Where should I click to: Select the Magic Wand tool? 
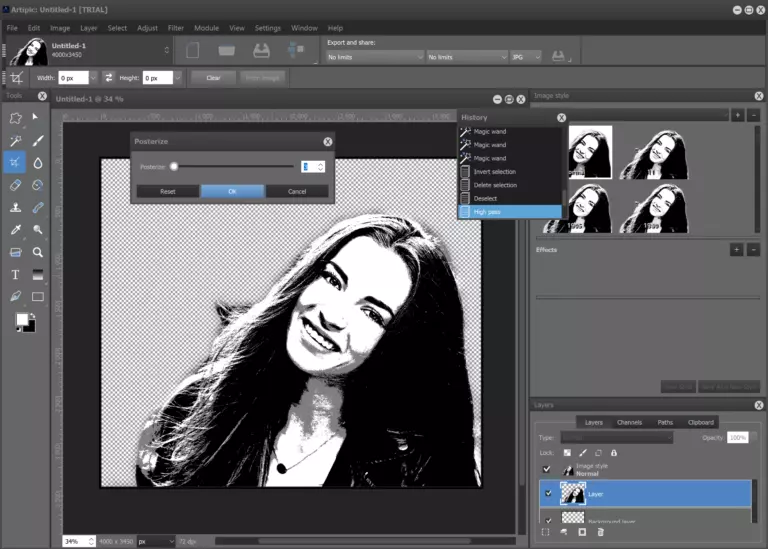(x=15, y=141)
